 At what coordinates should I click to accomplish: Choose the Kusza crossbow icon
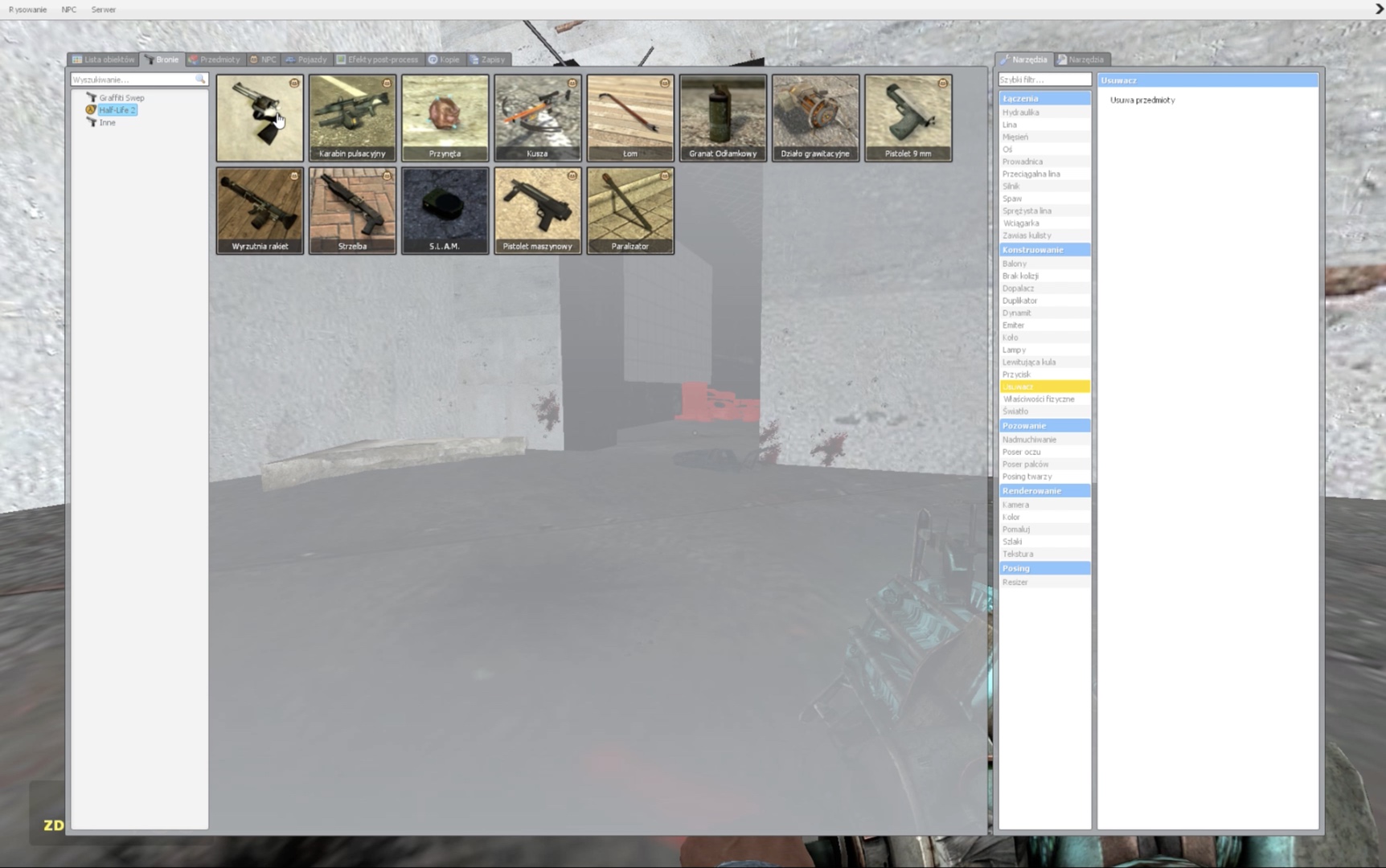pyautogui.click(x=537, y=118)
